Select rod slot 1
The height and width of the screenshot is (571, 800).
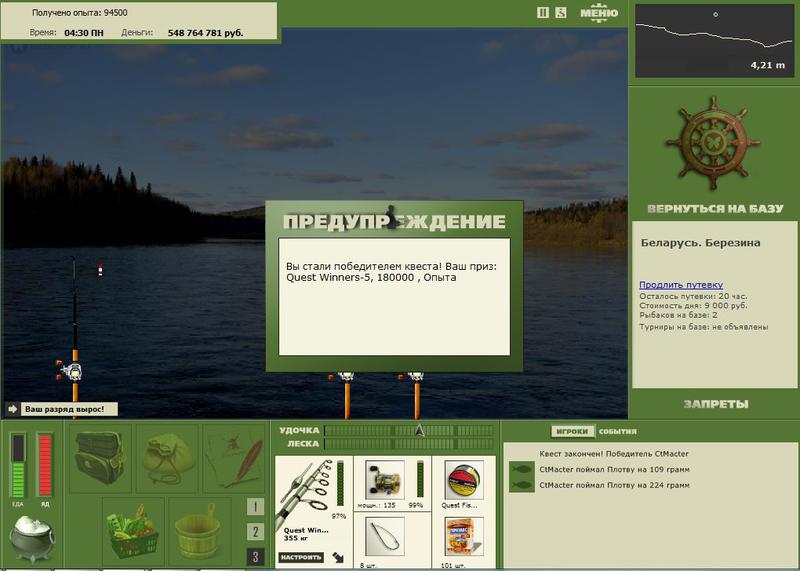click(255, 507)
